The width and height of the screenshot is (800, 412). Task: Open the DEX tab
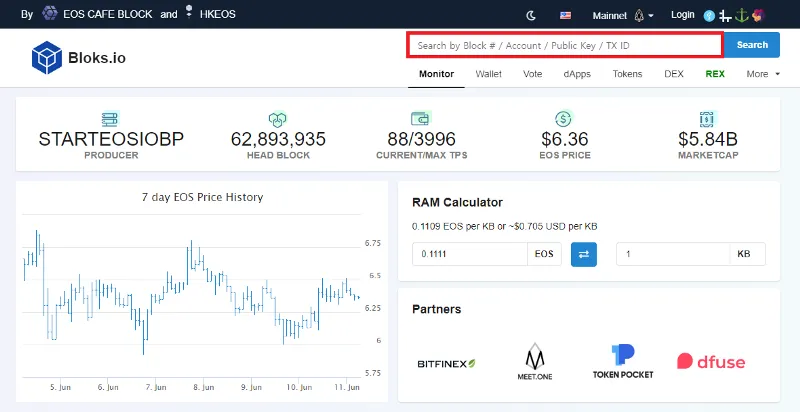[674, 74]
